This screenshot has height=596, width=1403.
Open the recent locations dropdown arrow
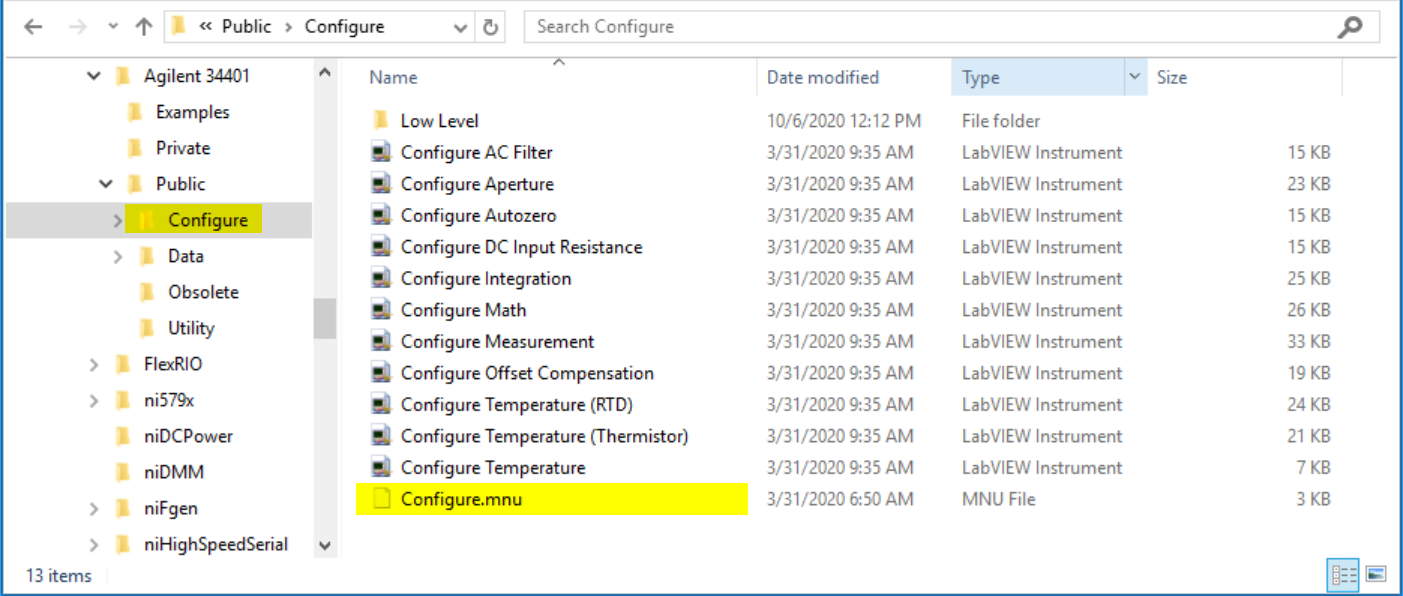tap(112, 28)
